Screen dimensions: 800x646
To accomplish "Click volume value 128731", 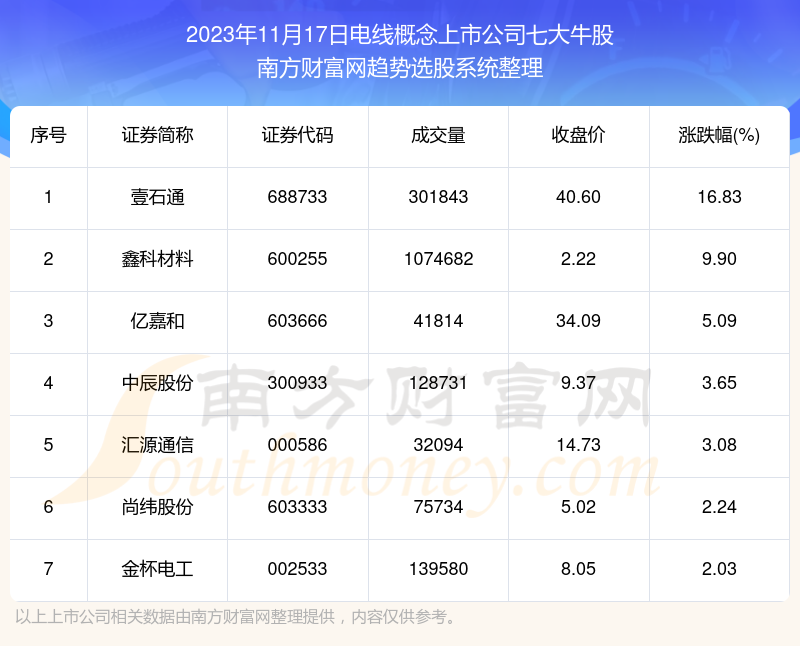I will coord(438,383).
